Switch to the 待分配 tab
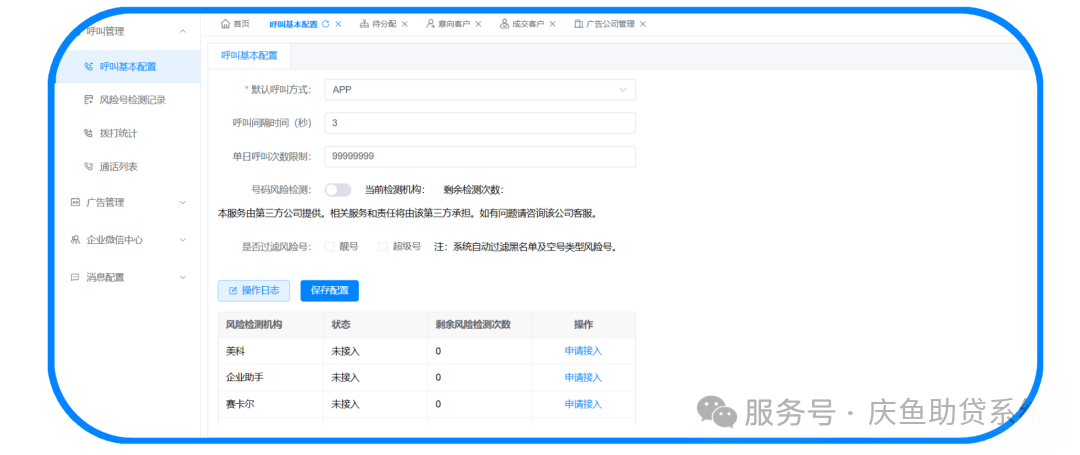Viewport: 1080px width, 455px height. (x=384, y=23)
